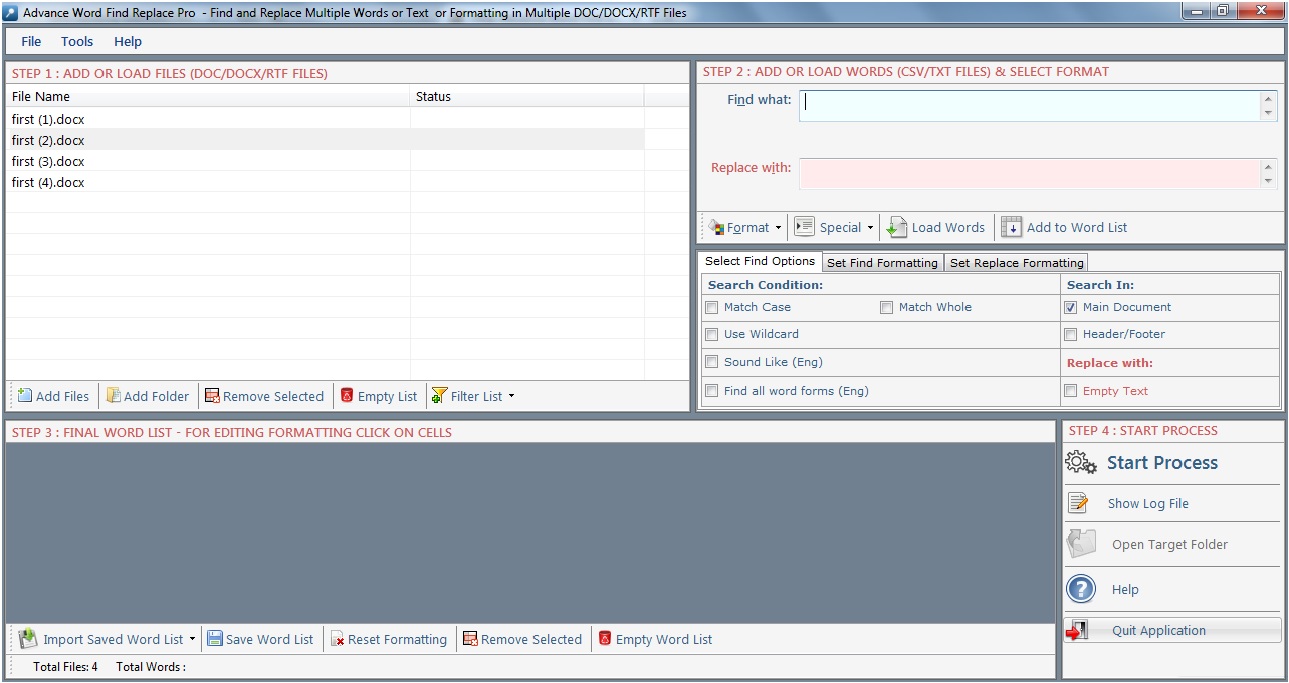The image size is (1289, 683).
Task: Click the Quit Application exit icon
Action: 1077,630
